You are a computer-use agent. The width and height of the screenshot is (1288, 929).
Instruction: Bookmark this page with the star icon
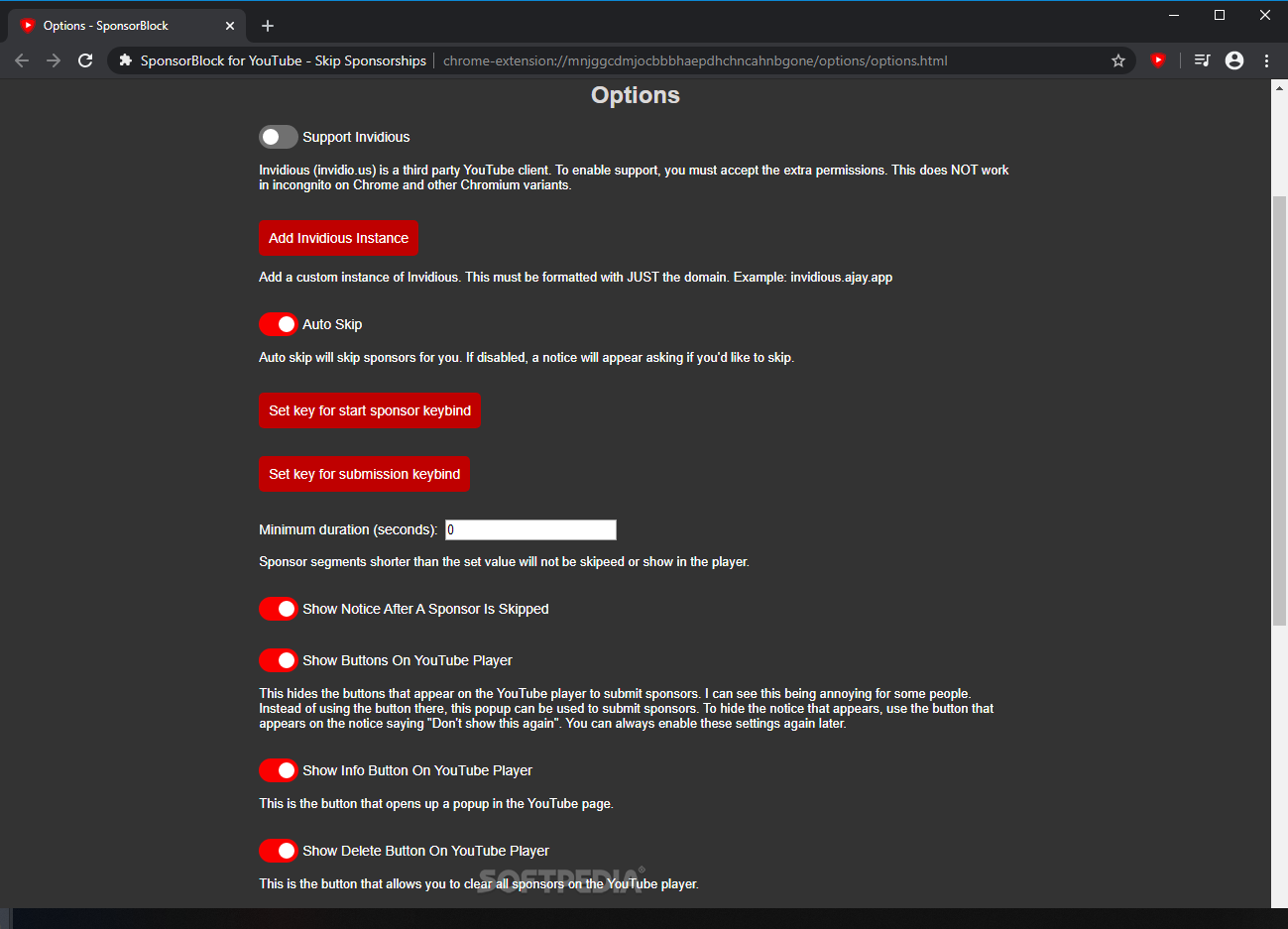coord(1118,60)
